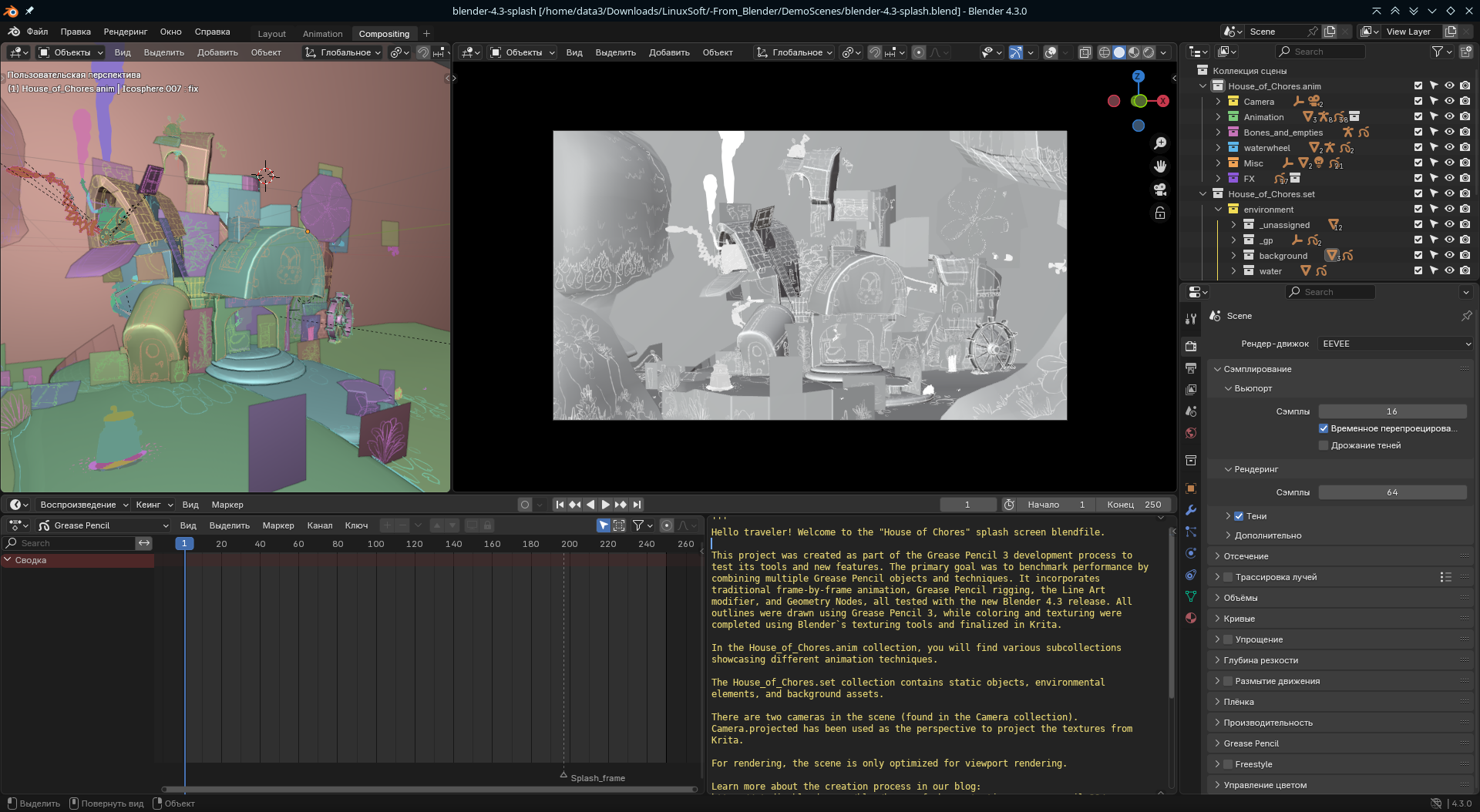The width and height of the screenshot is (1480, 812).
Task: Open the Глобальное orientation dropdown in right viewport
Action: 794,52
